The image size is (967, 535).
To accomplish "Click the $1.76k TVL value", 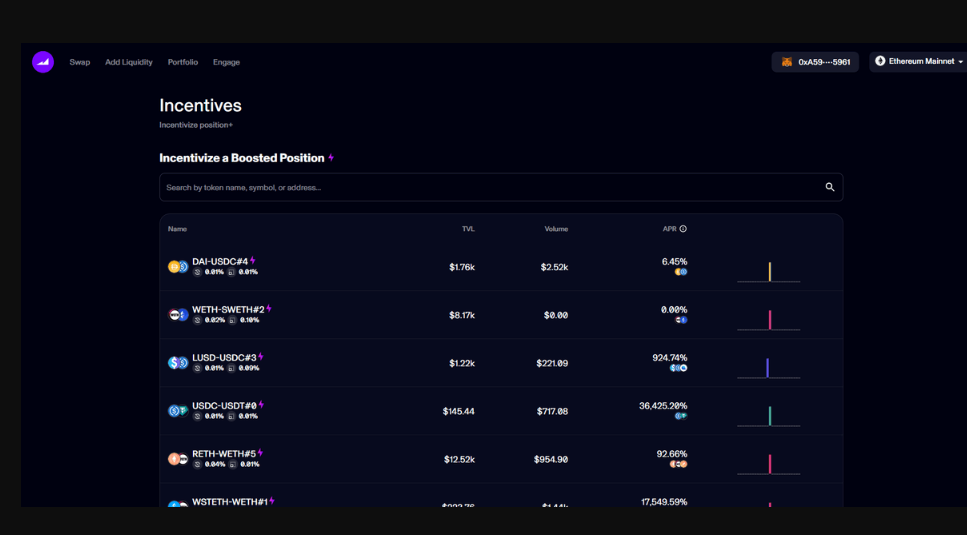I will click(x=462, y=267).
